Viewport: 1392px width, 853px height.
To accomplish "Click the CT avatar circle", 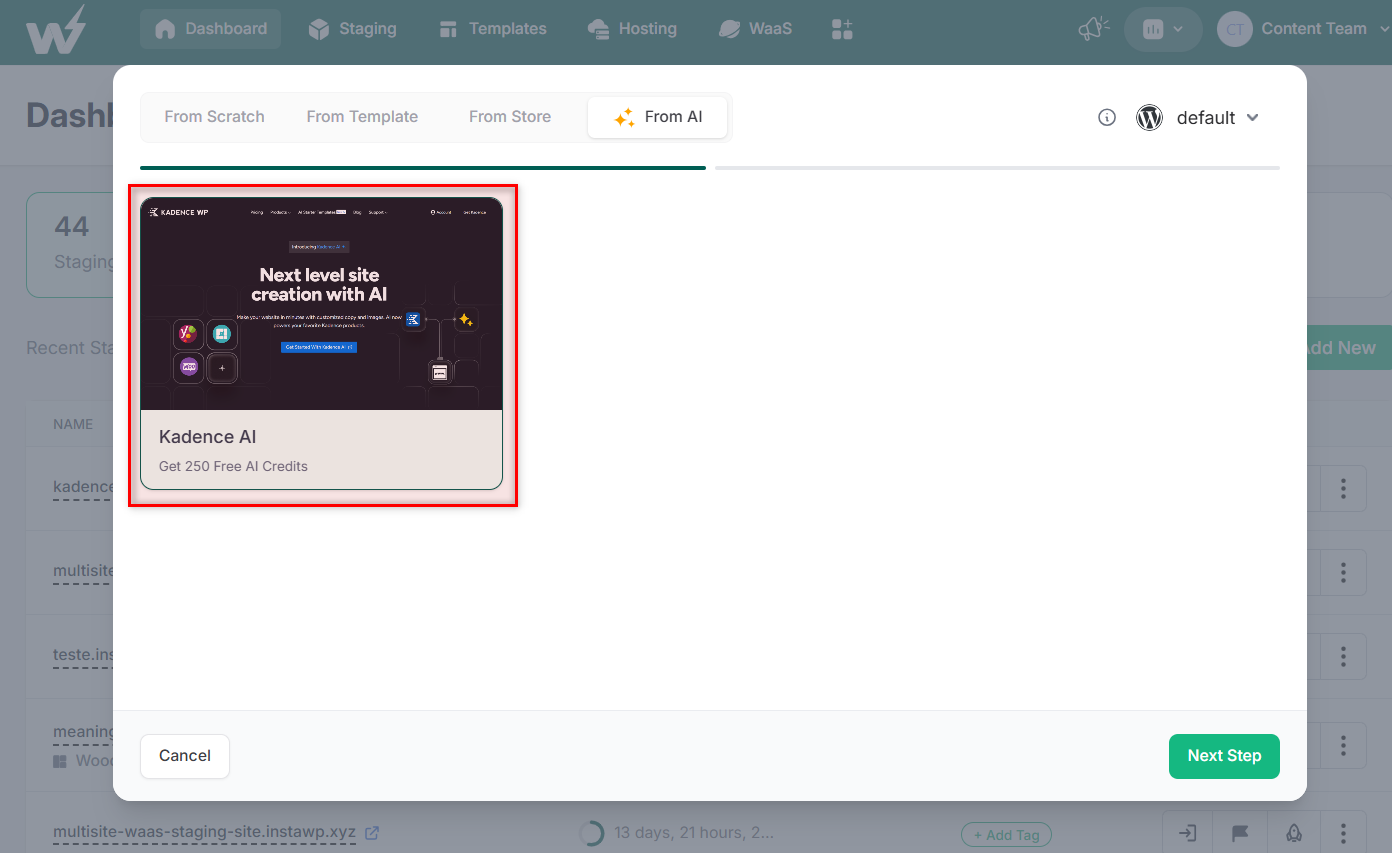I will point(1235,29).
